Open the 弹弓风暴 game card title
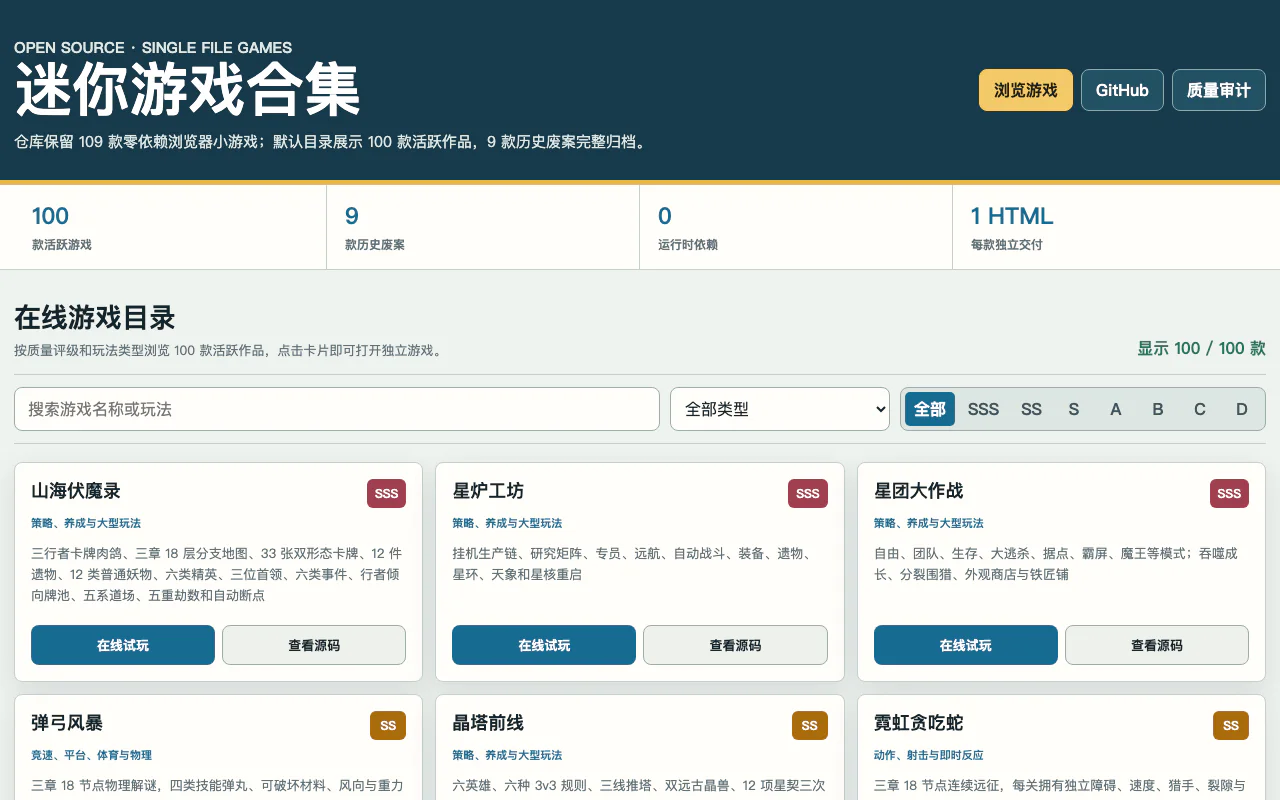 pyautogui.click(x=67, y=723)
